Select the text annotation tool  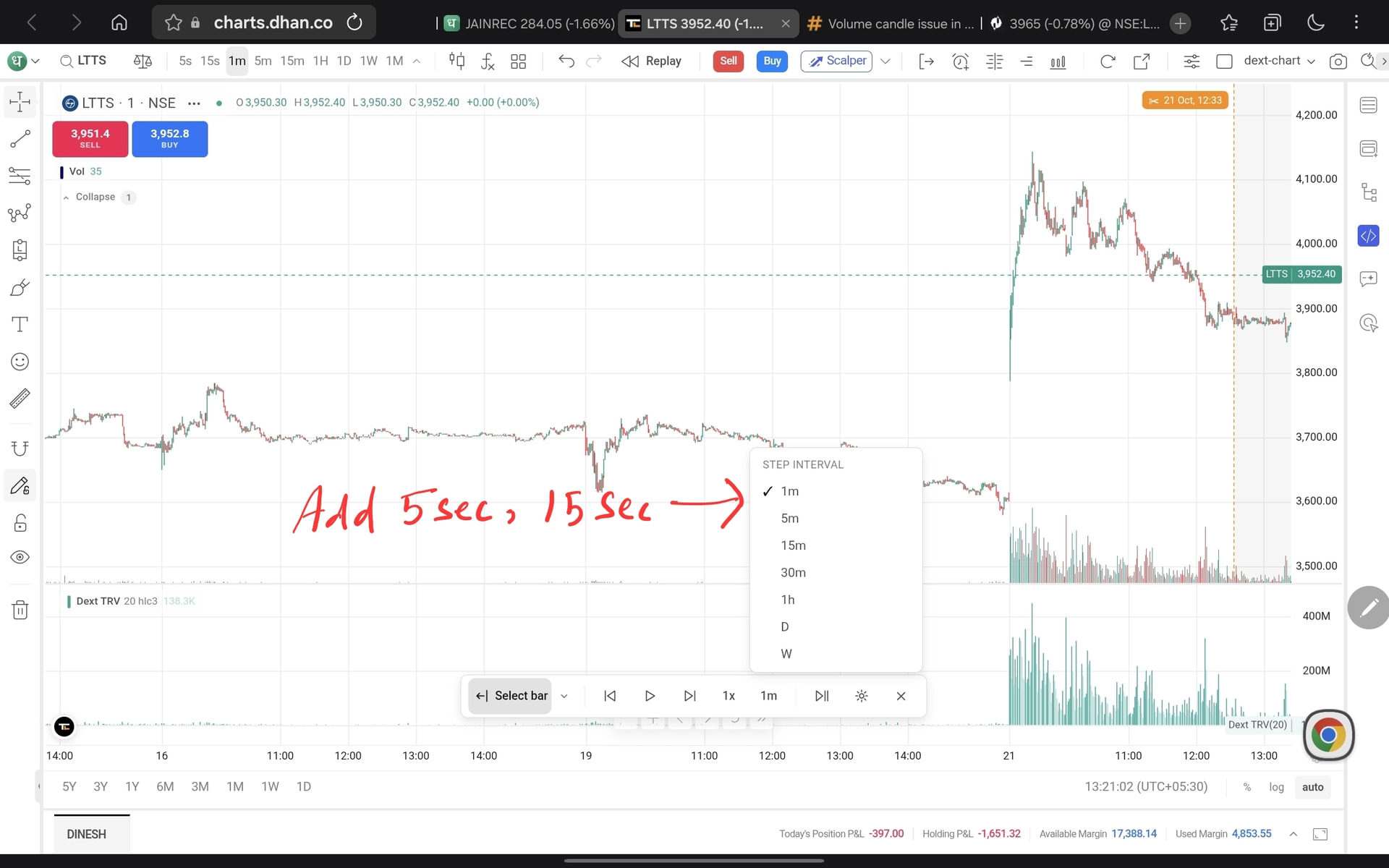pos(20,324)
